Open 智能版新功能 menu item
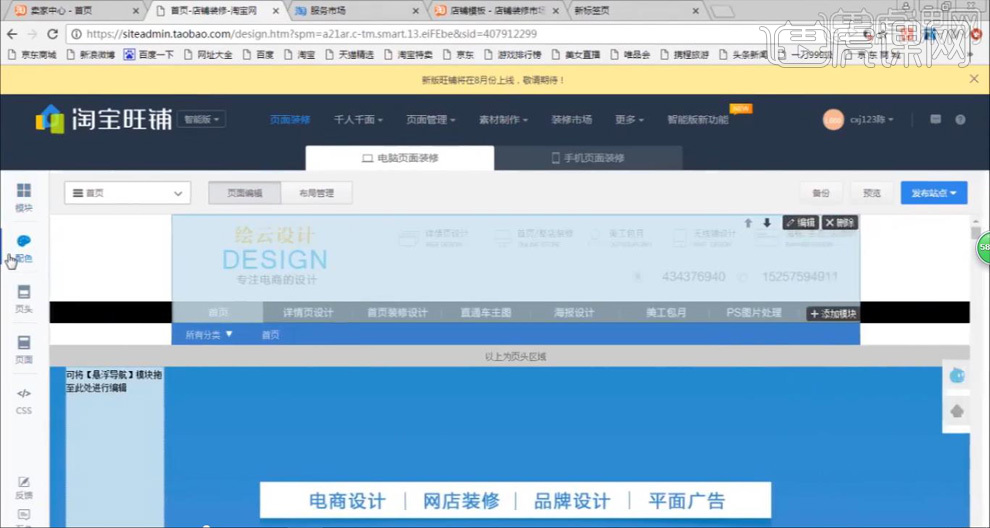This screenshot has height=528, width=990. [698, 119]
